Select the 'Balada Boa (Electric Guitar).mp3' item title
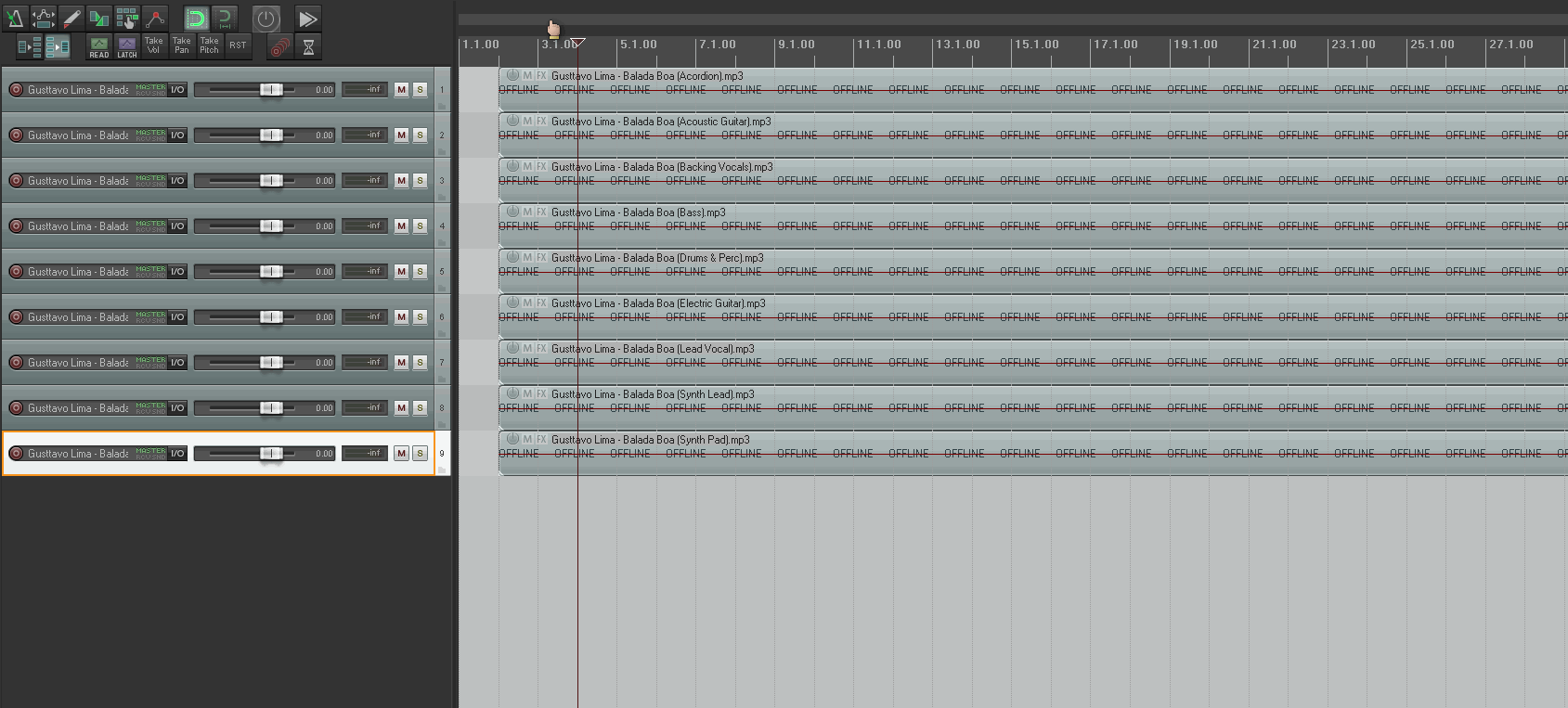The width and height of the screenshot is (1568, 708). click(693, 303)
